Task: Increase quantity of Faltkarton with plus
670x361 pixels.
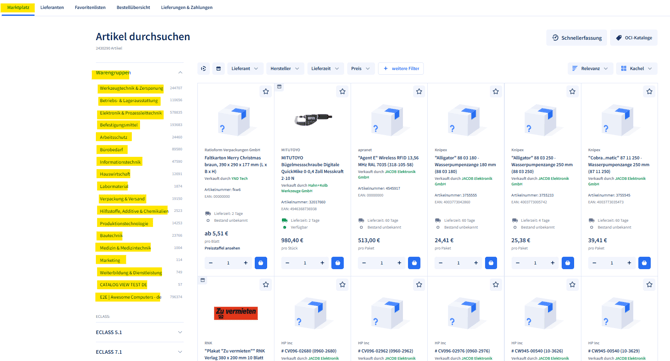Action: pyautogui.click(x=246, y=263)
